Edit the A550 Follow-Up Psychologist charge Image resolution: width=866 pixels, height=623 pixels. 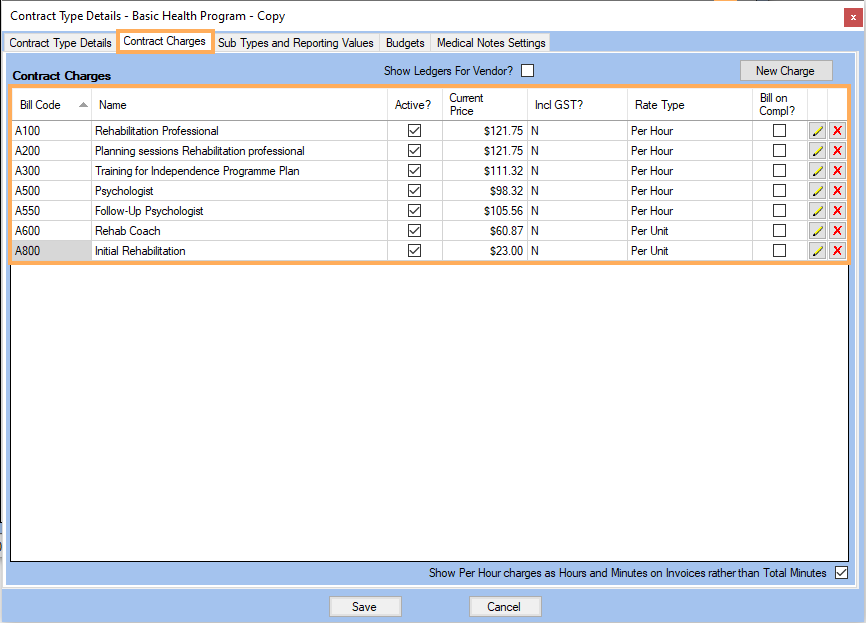click(817, 210)
